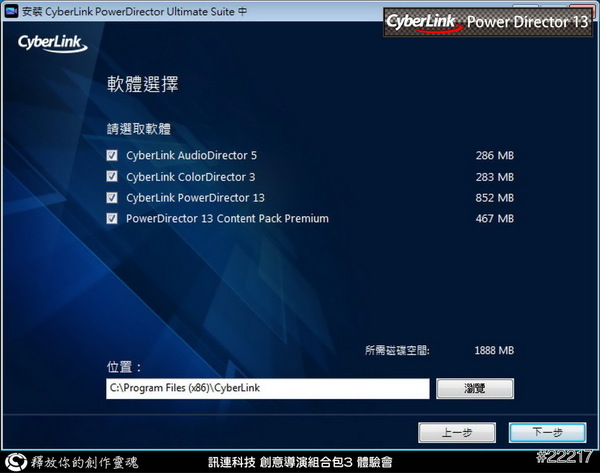600x473 pixels.
Task: Click the 852 MB size value
Action: [495, 197]
